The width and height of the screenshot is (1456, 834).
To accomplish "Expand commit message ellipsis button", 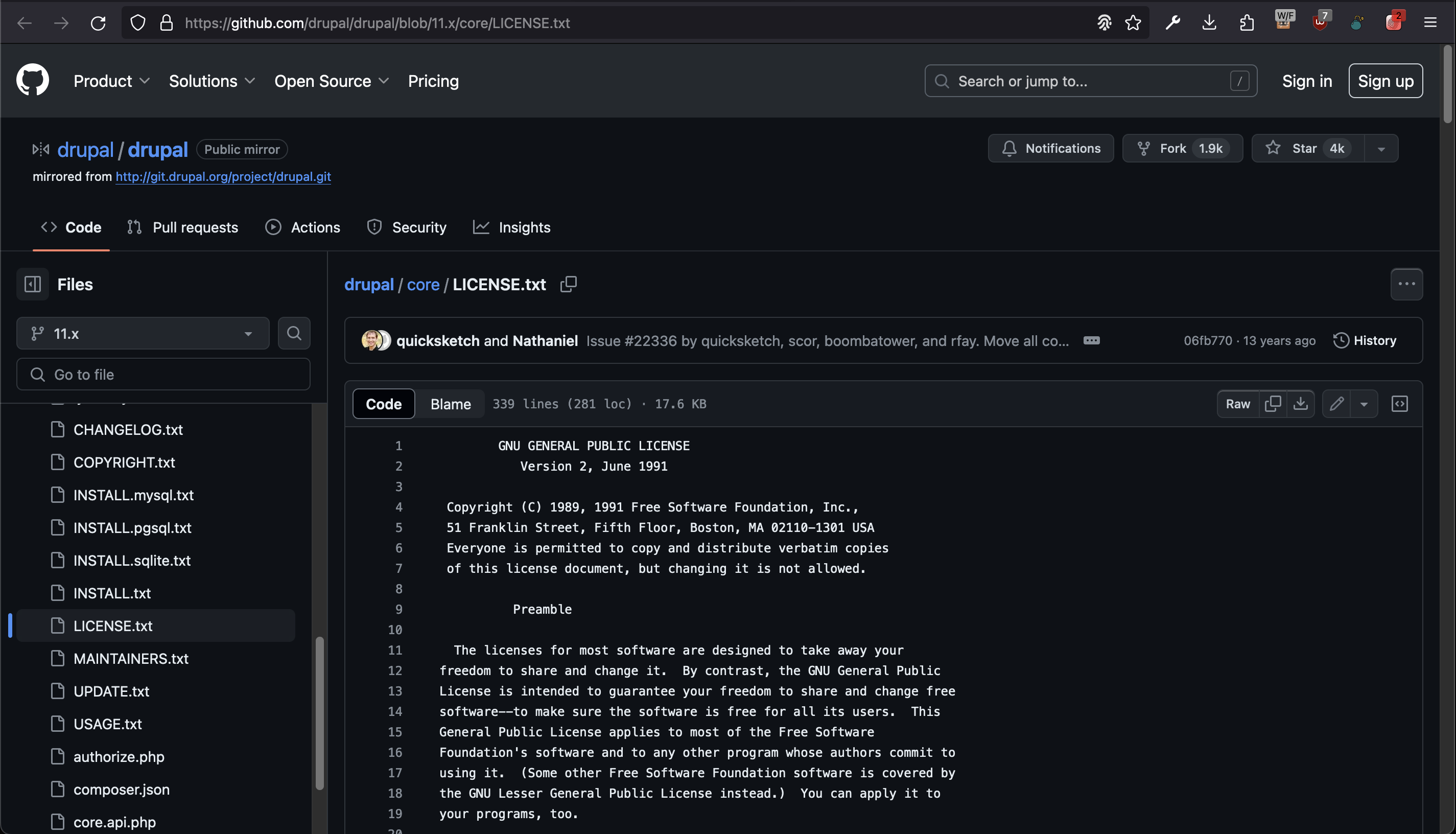I will (1091, 341).
